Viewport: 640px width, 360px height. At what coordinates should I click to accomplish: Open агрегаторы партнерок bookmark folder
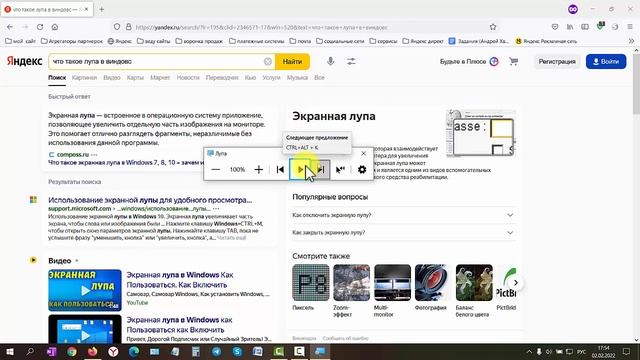pos(72,41)
